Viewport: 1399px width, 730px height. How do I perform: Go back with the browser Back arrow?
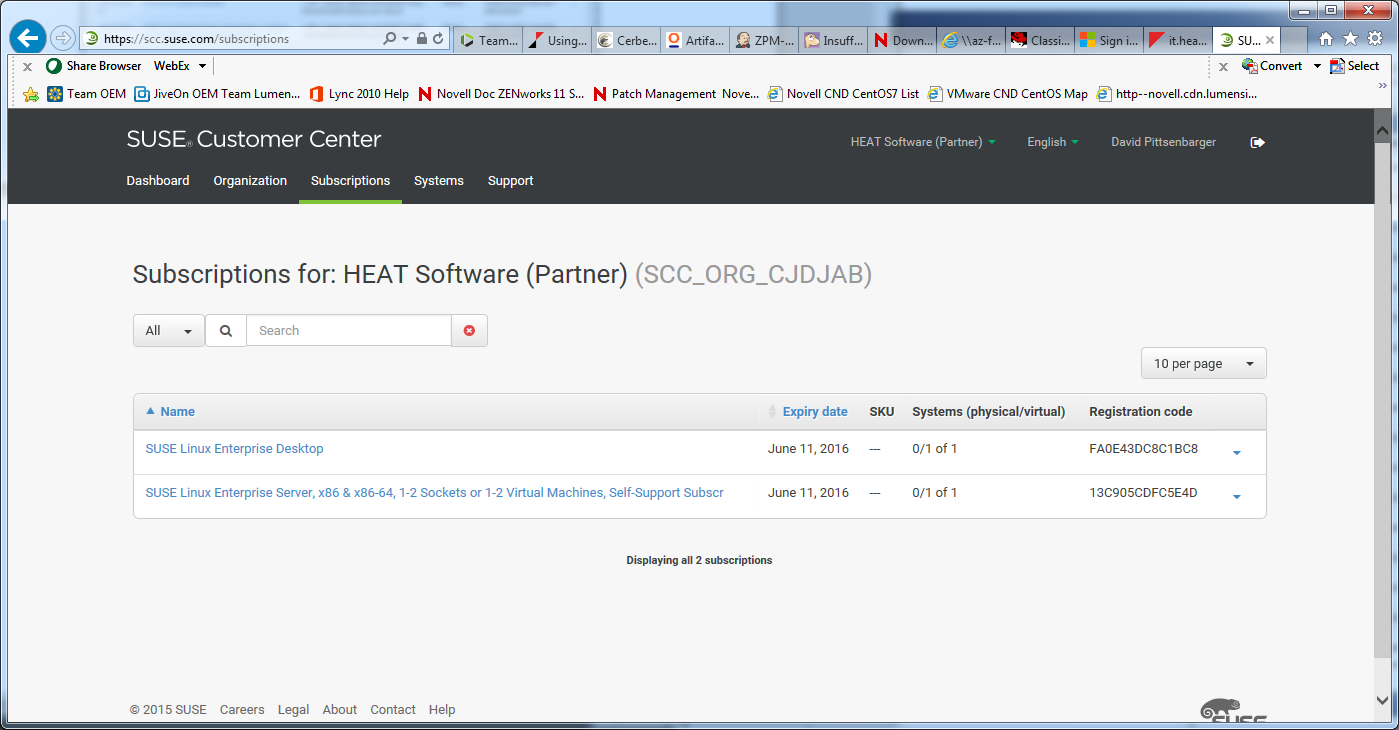[x=28, y=38]
